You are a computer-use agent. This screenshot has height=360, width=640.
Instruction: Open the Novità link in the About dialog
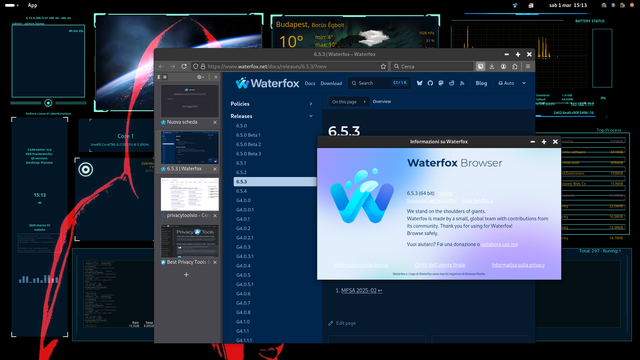(x=445, y=193)
